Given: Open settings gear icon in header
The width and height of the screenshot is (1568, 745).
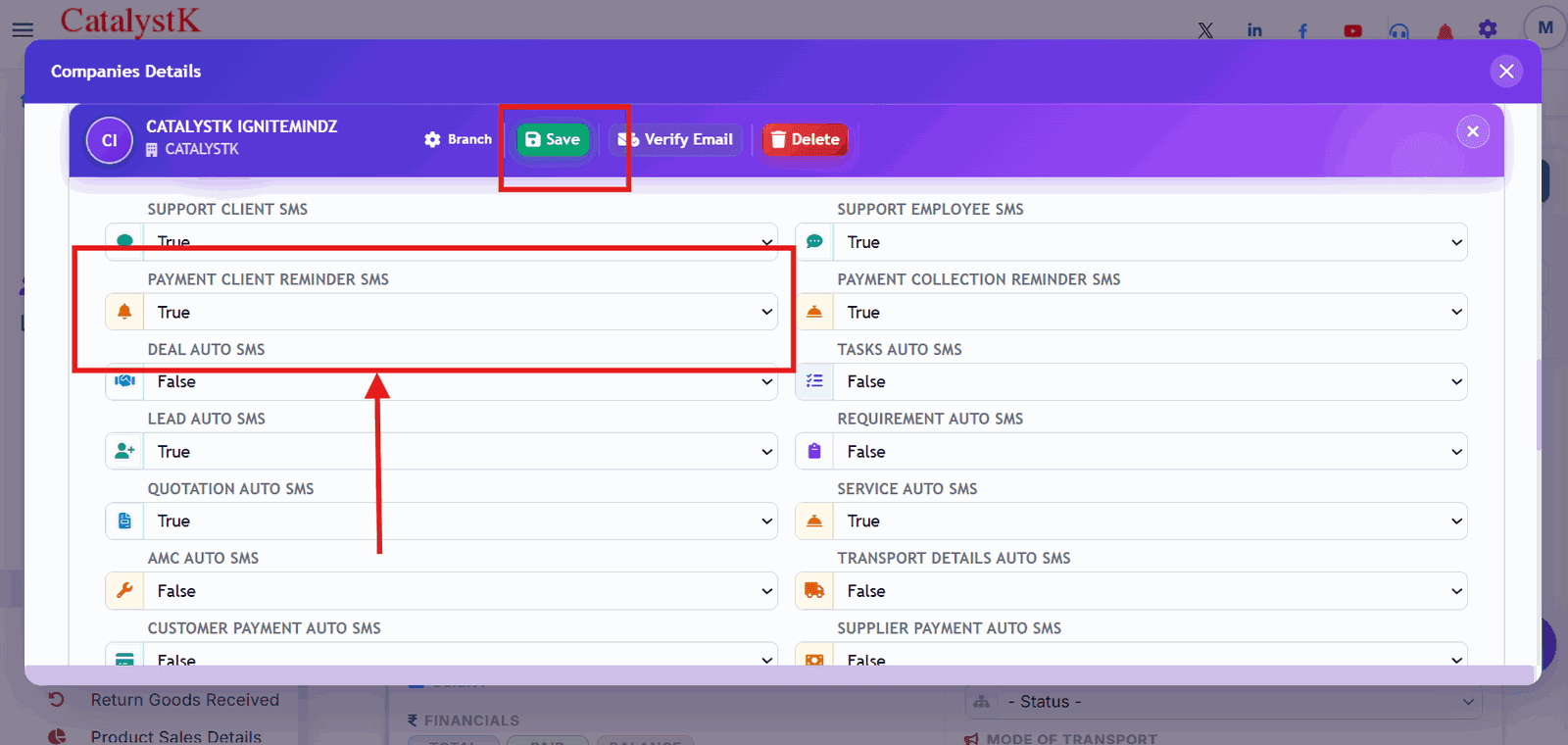Looking at the screenshot, I should pyautogui.click(x=1488, y=29).
